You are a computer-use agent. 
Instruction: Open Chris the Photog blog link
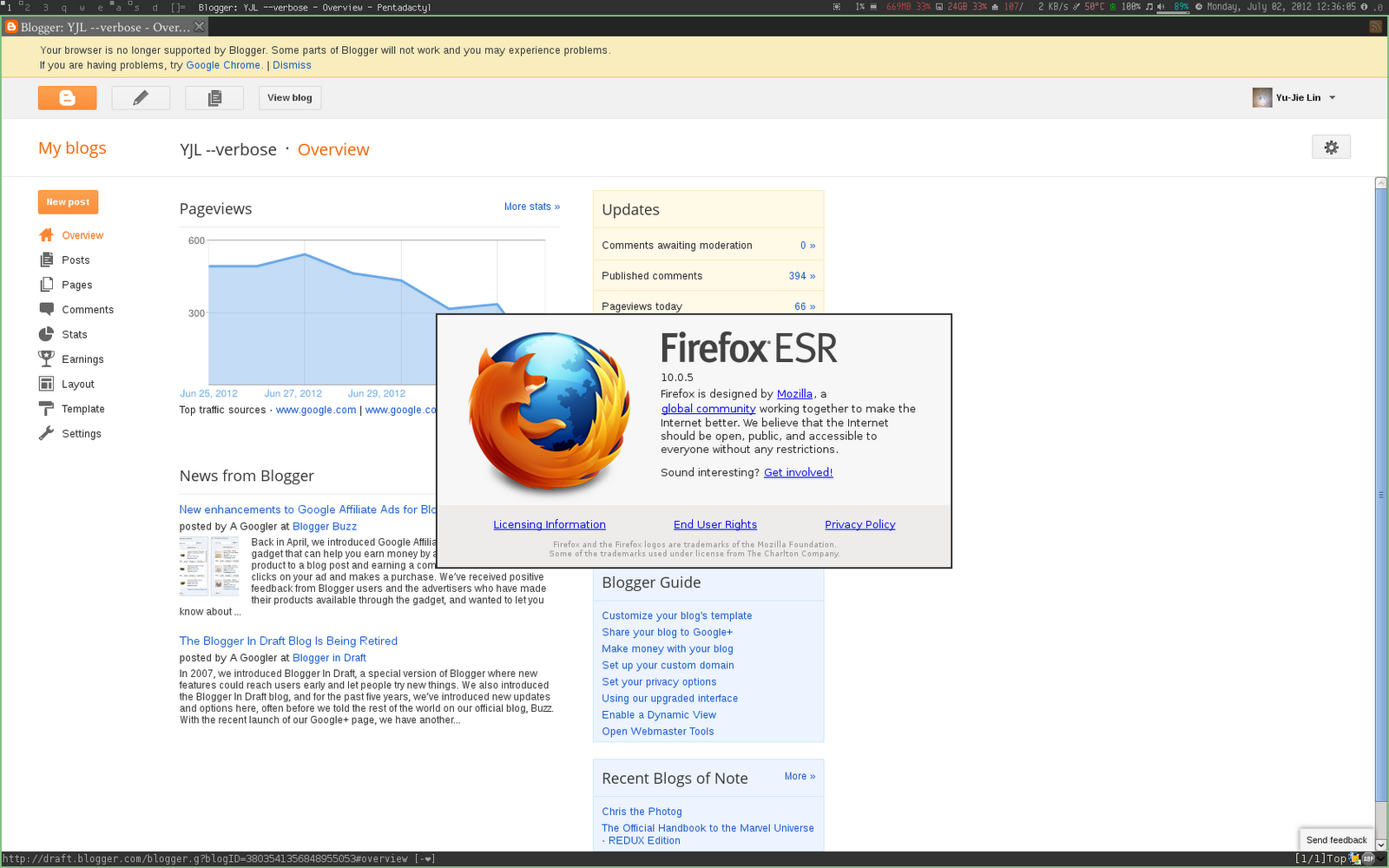642,812
